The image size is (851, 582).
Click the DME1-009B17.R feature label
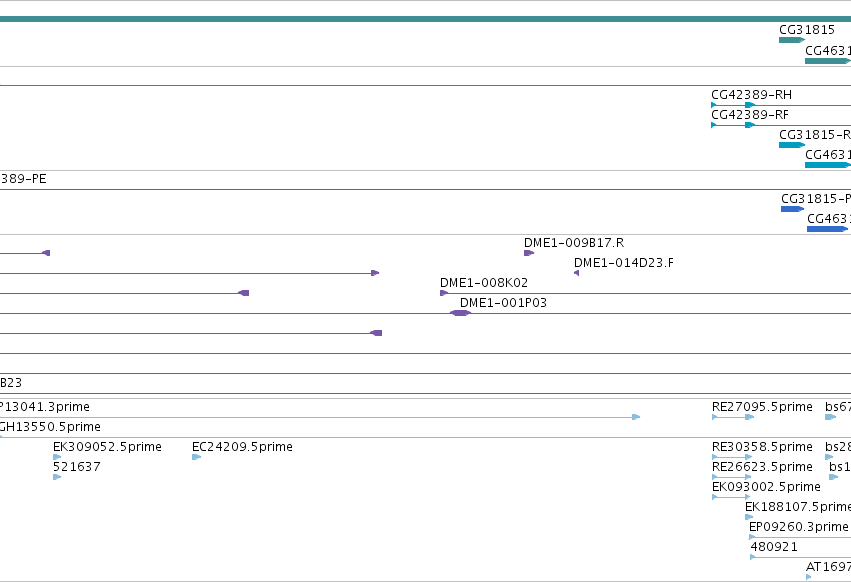[x=574, y=243]
